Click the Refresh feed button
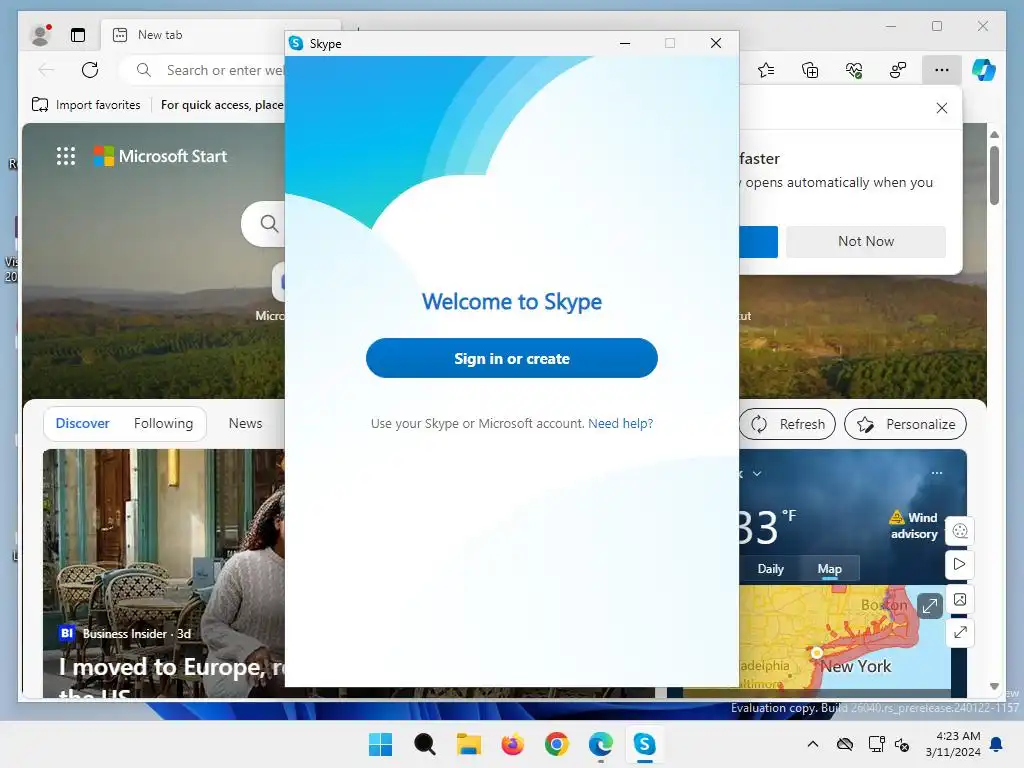This screenshot has height=768, width=1024. coord(788,424)
